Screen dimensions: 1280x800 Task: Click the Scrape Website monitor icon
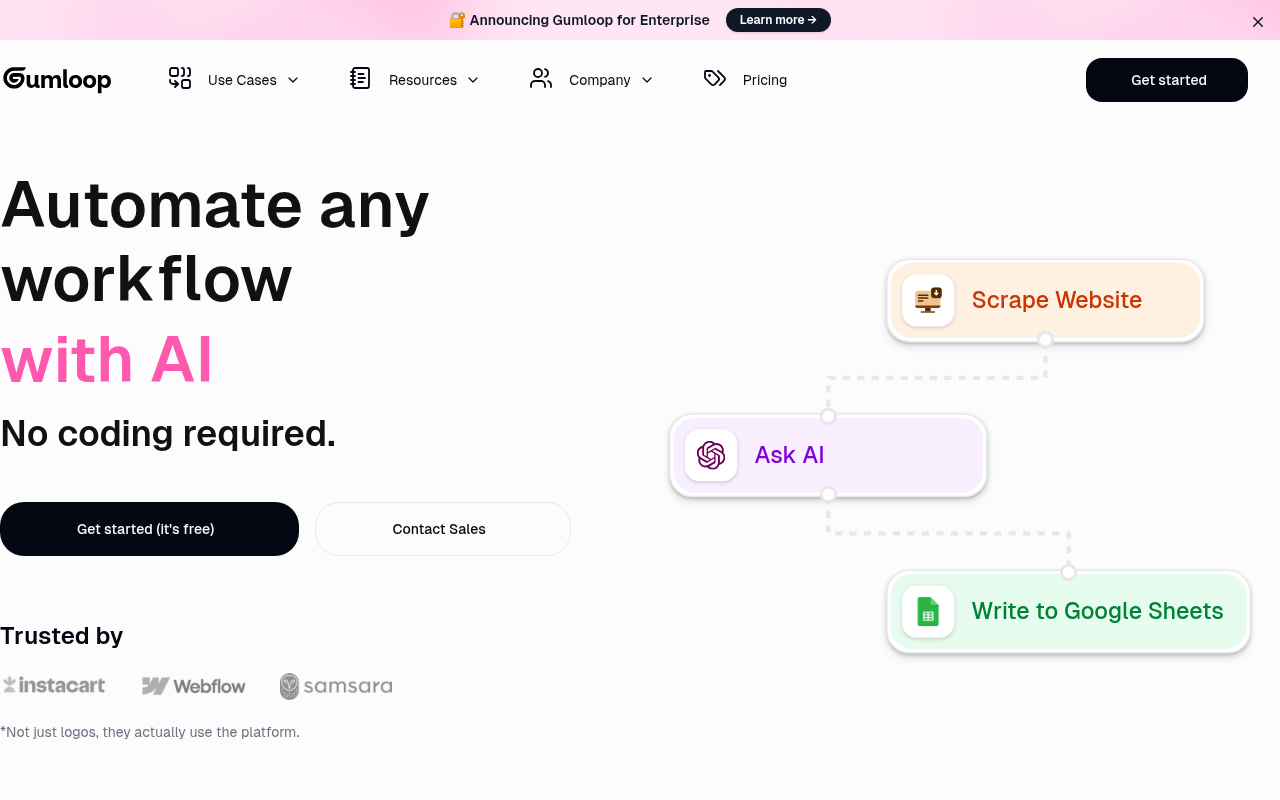[927, 300]
